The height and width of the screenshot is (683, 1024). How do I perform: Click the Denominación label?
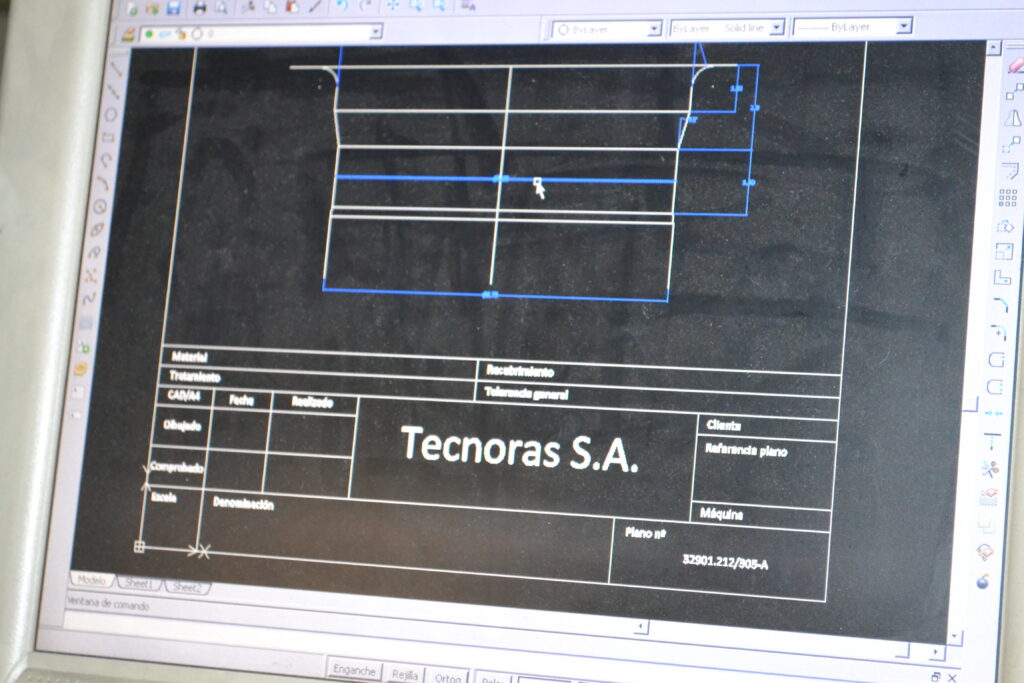point(243,503)
